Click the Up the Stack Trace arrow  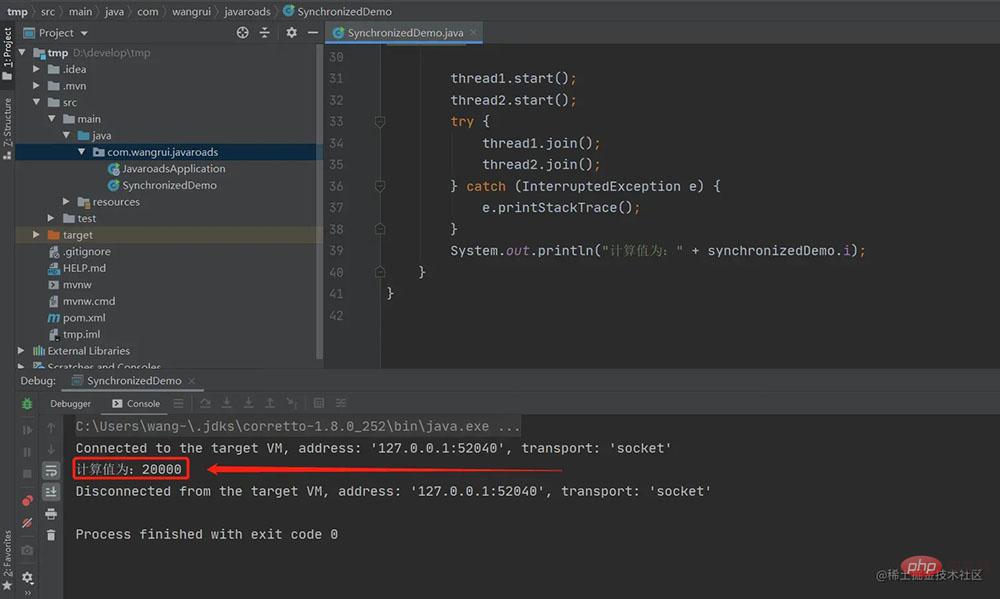coord(51,428)
